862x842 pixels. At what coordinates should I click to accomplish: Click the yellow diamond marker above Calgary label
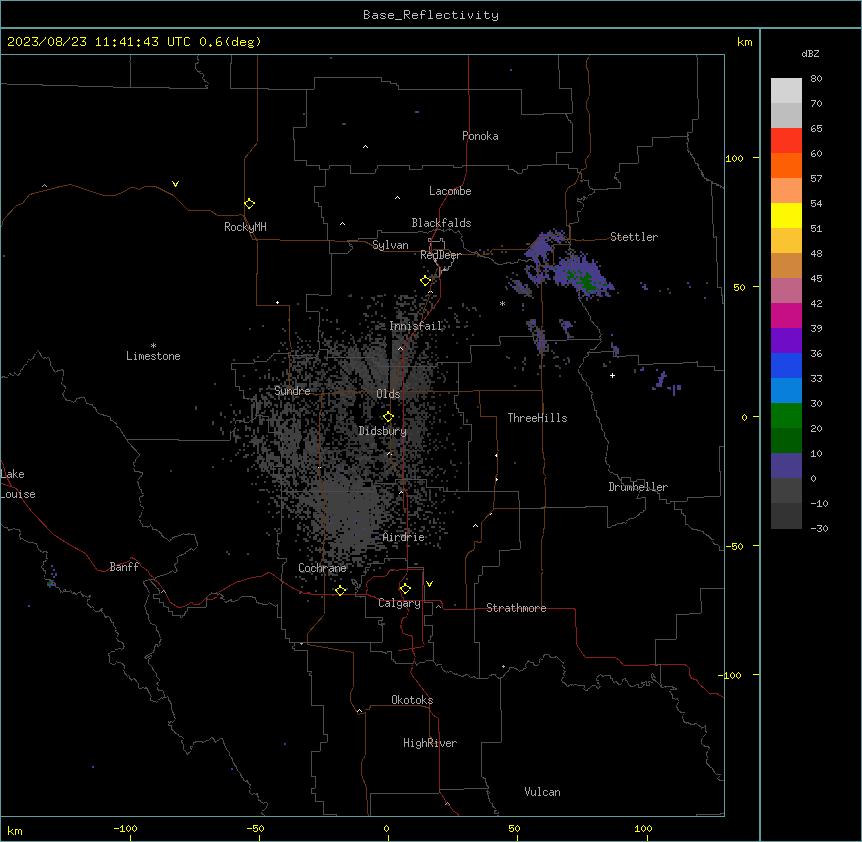coord(405,589)
